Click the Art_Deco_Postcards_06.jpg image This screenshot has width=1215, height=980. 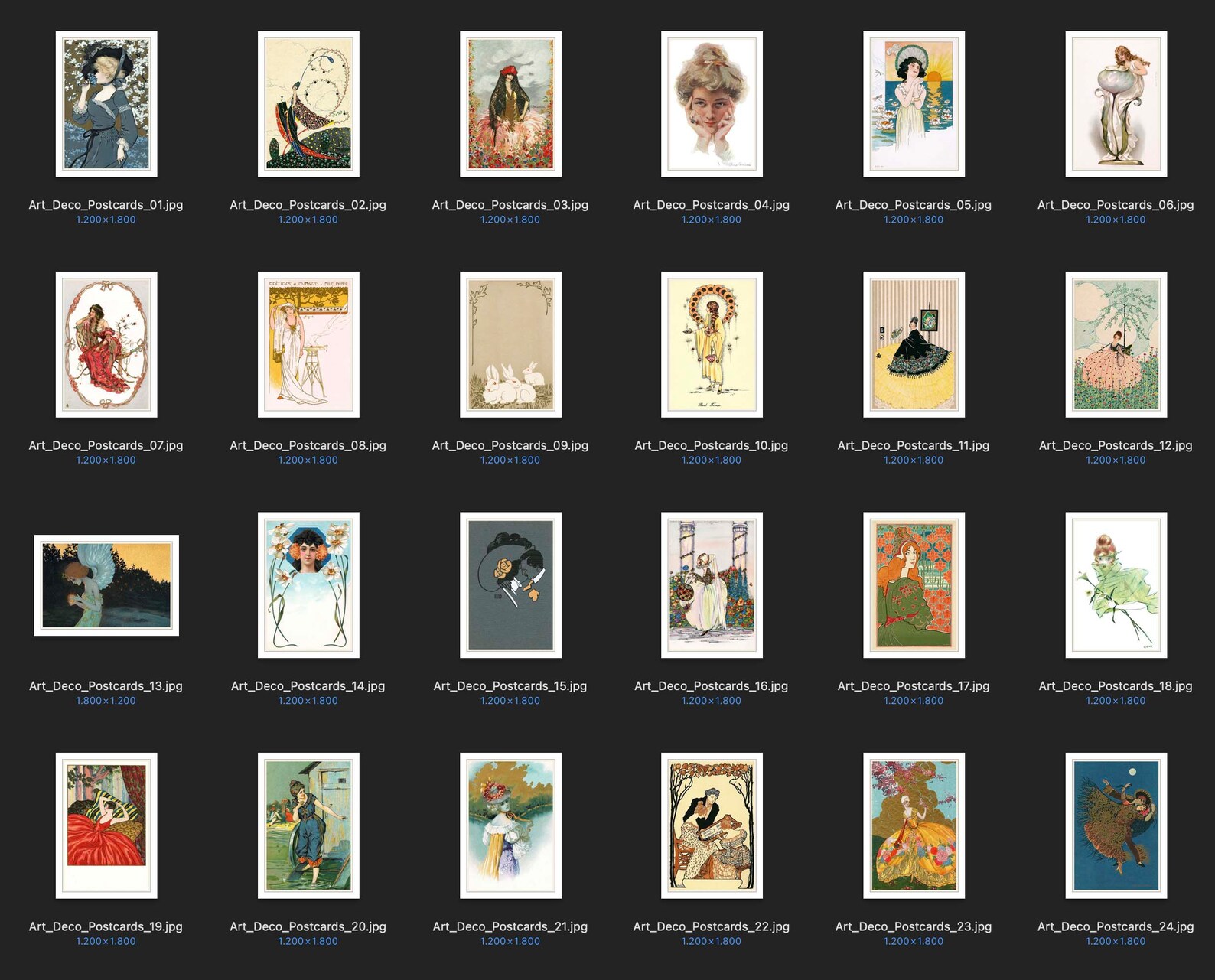coord(1116,104)
